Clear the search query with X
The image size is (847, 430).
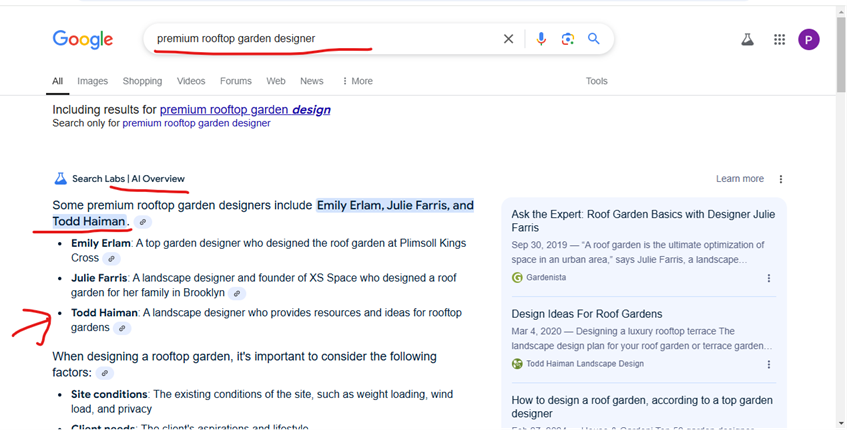(x=508, y=39)
